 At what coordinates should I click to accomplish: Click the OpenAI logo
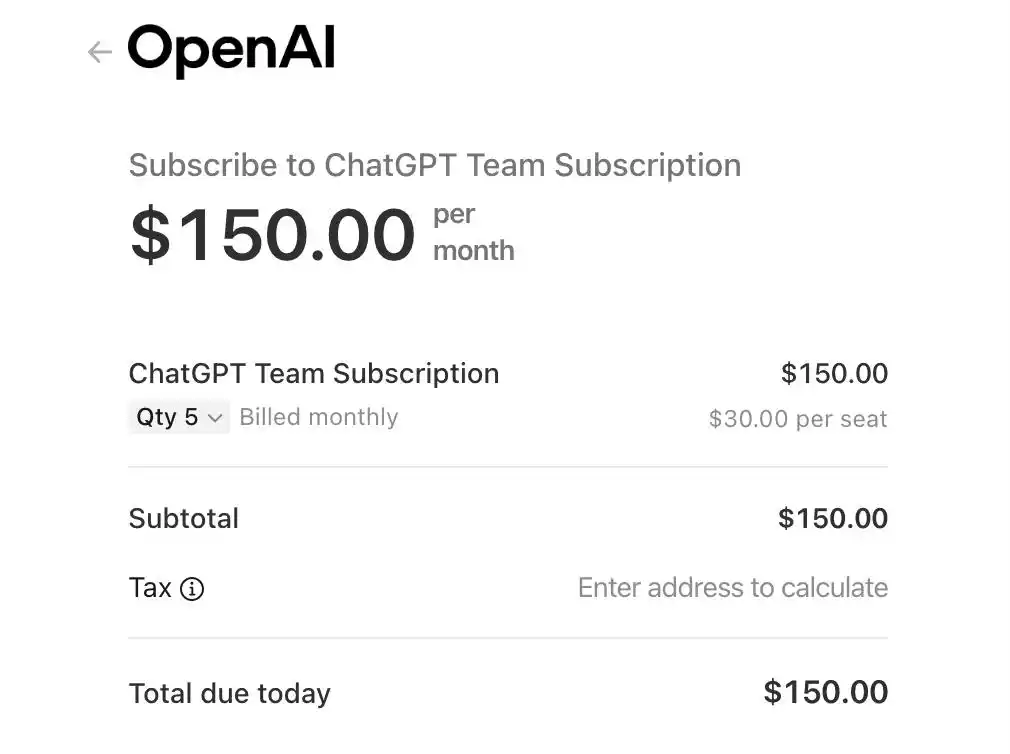[x=231, y=50]
